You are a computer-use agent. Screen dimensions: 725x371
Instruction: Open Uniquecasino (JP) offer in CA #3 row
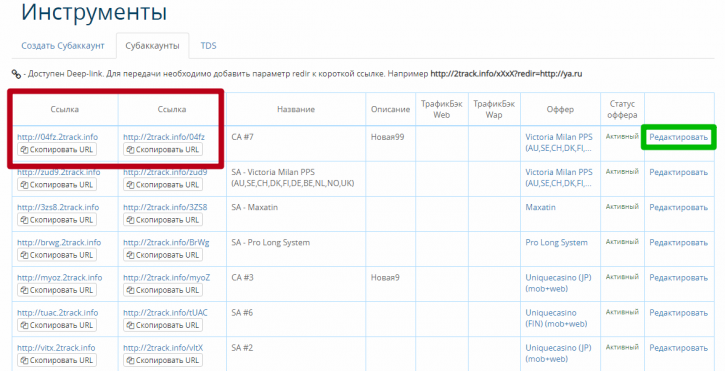558,283
